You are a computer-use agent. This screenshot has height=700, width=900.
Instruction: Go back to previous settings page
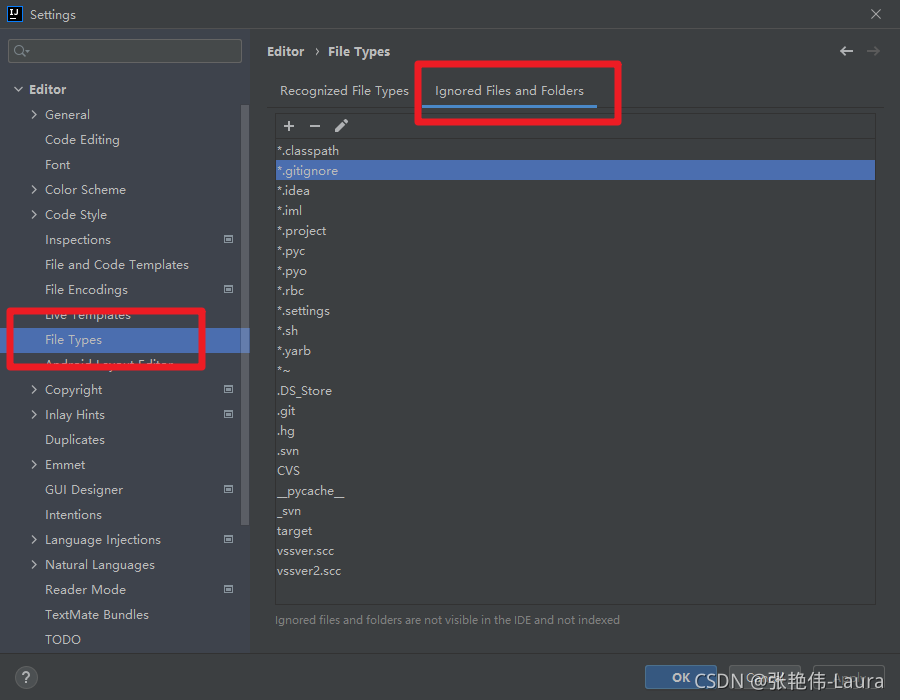click(846, 51)
